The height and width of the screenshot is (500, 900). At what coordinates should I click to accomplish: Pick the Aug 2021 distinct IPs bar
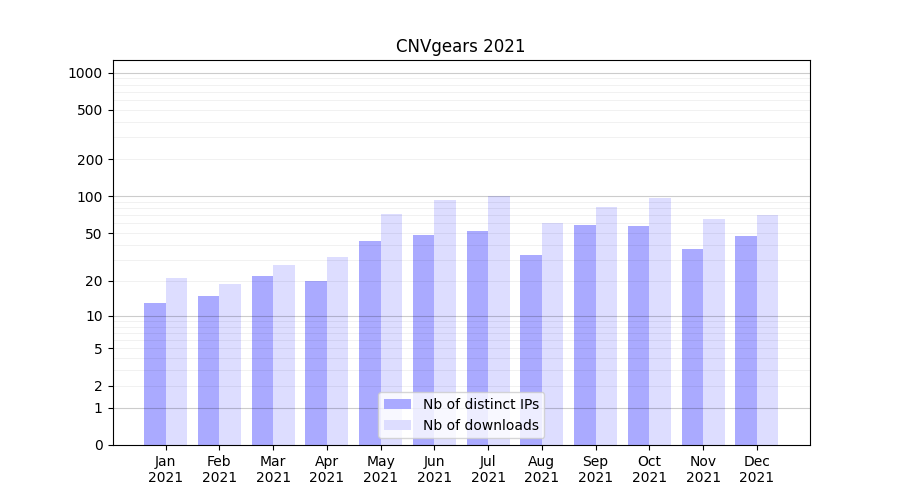pos(531,350)
